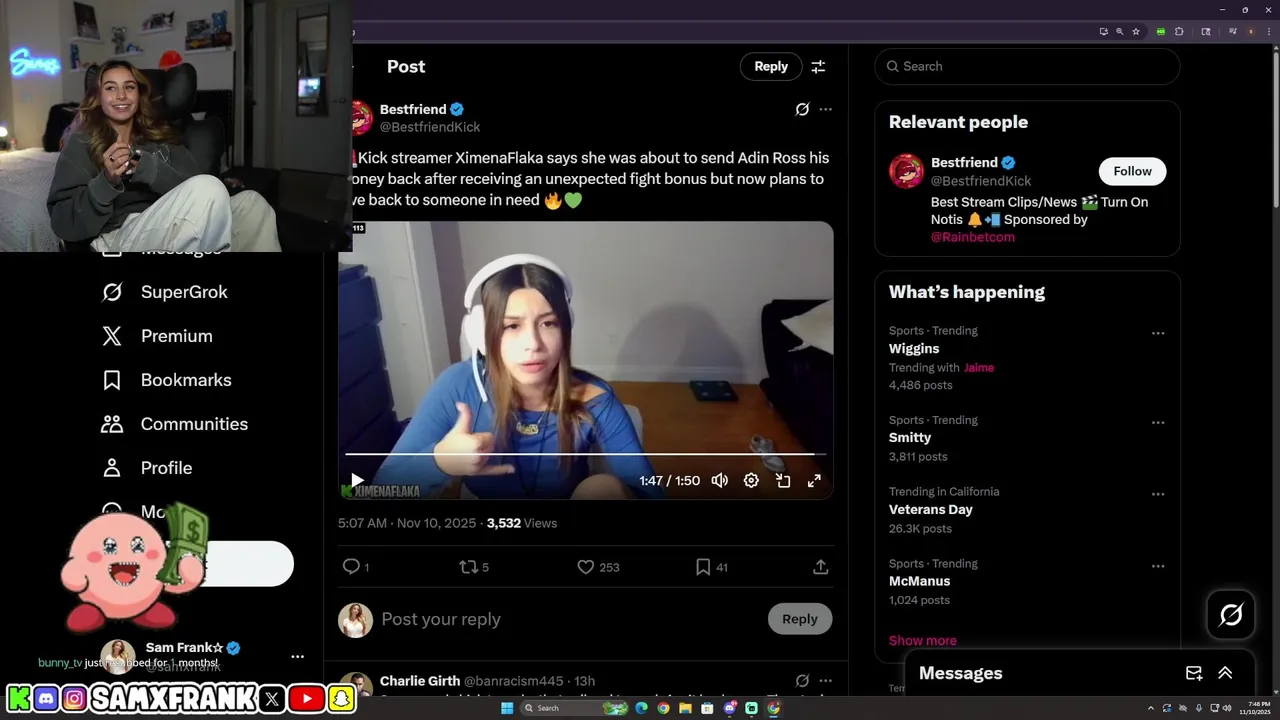This screenshot has width=1280, height=720.
Task: Open more options on Bestfriend post
Action: 825,109
